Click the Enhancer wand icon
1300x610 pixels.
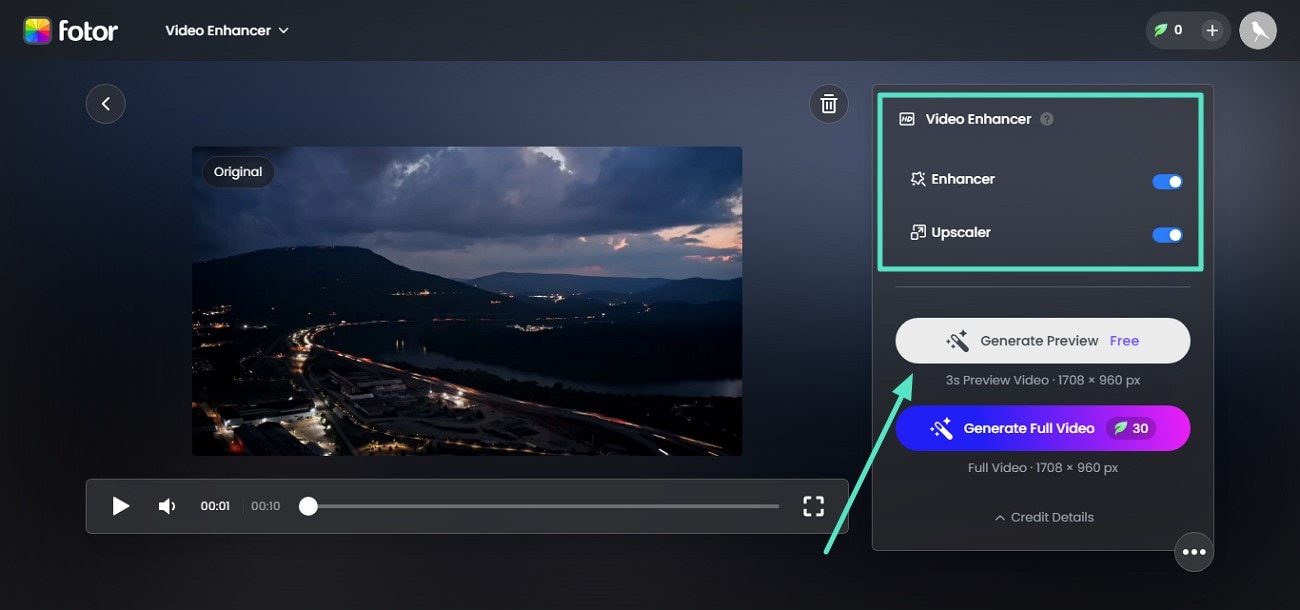[x=916, y=180]
